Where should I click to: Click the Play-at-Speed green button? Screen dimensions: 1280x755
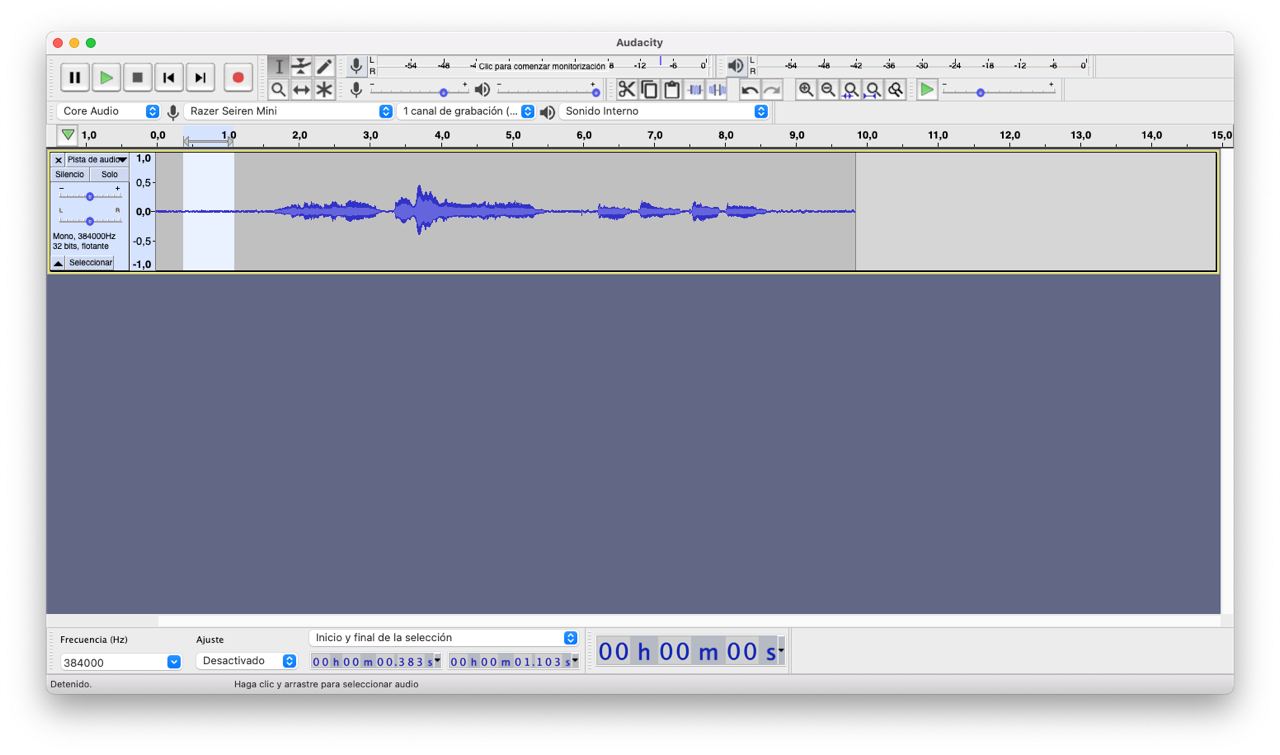click(928, 89)
